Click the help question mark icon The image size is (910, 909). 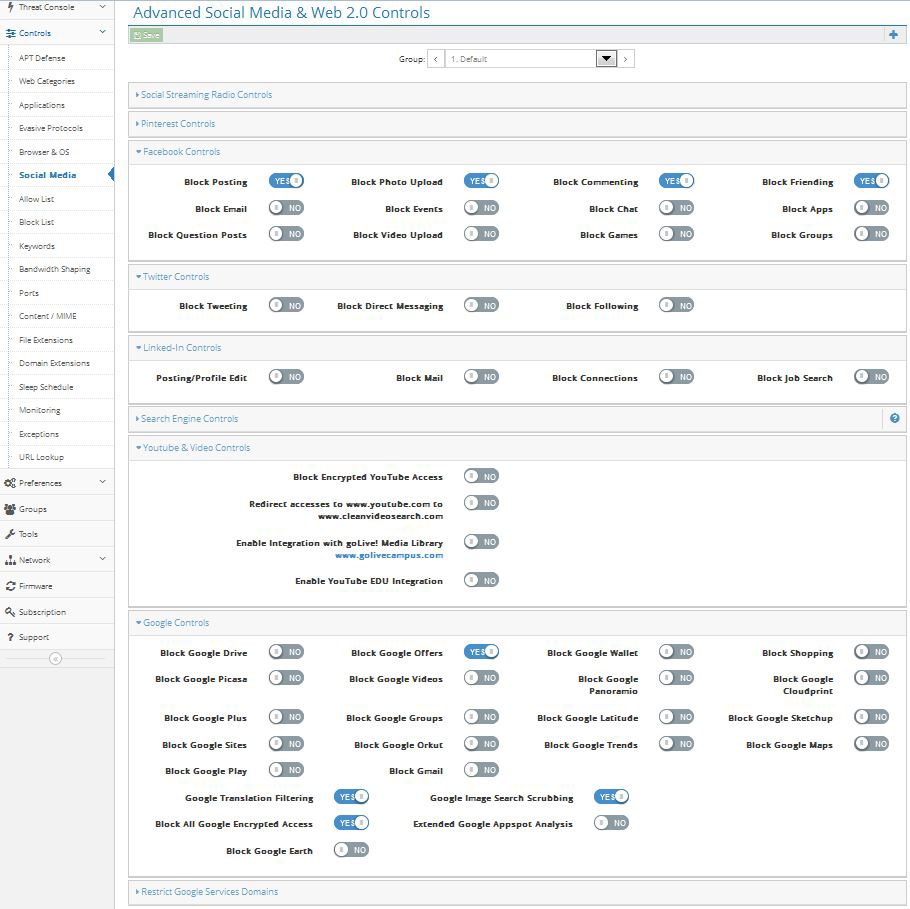(x=894, y=418)
